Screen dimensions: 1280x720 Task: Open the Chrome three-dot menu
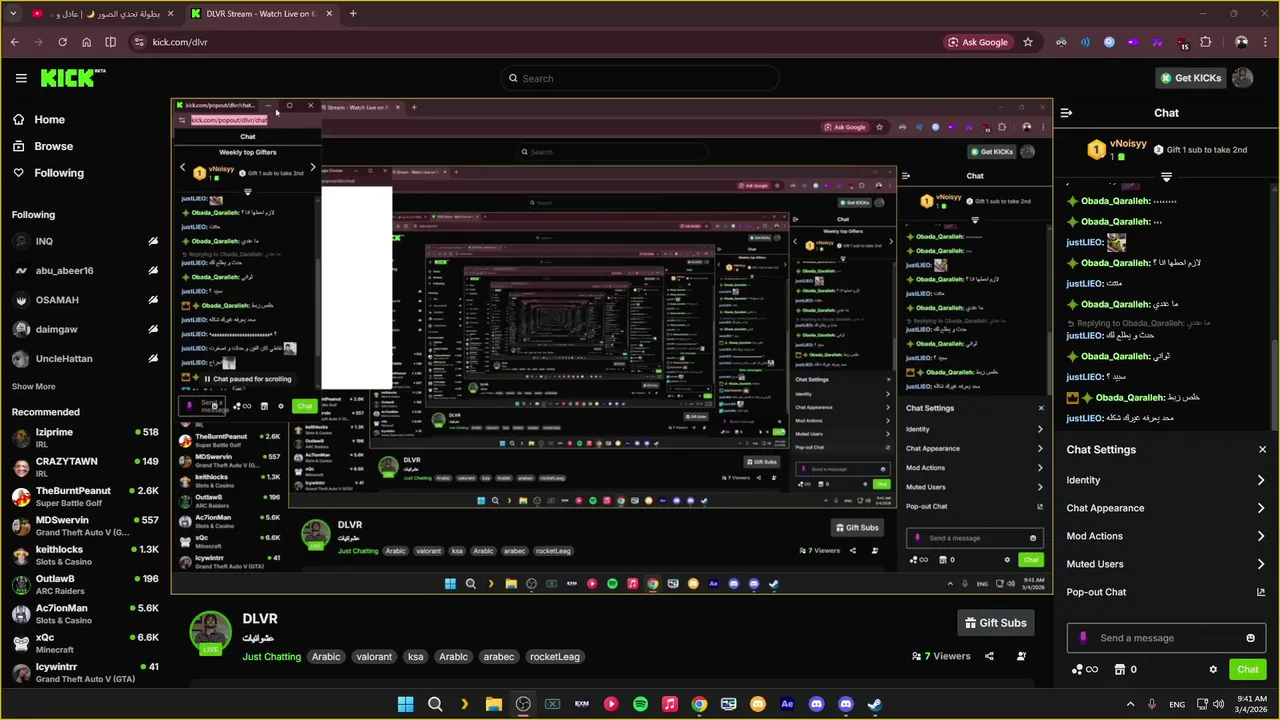tap(1265, 42)
